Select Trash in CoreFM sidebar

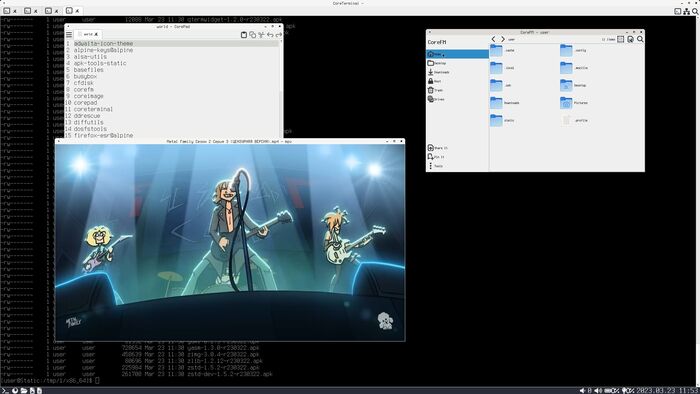[436, 90]
